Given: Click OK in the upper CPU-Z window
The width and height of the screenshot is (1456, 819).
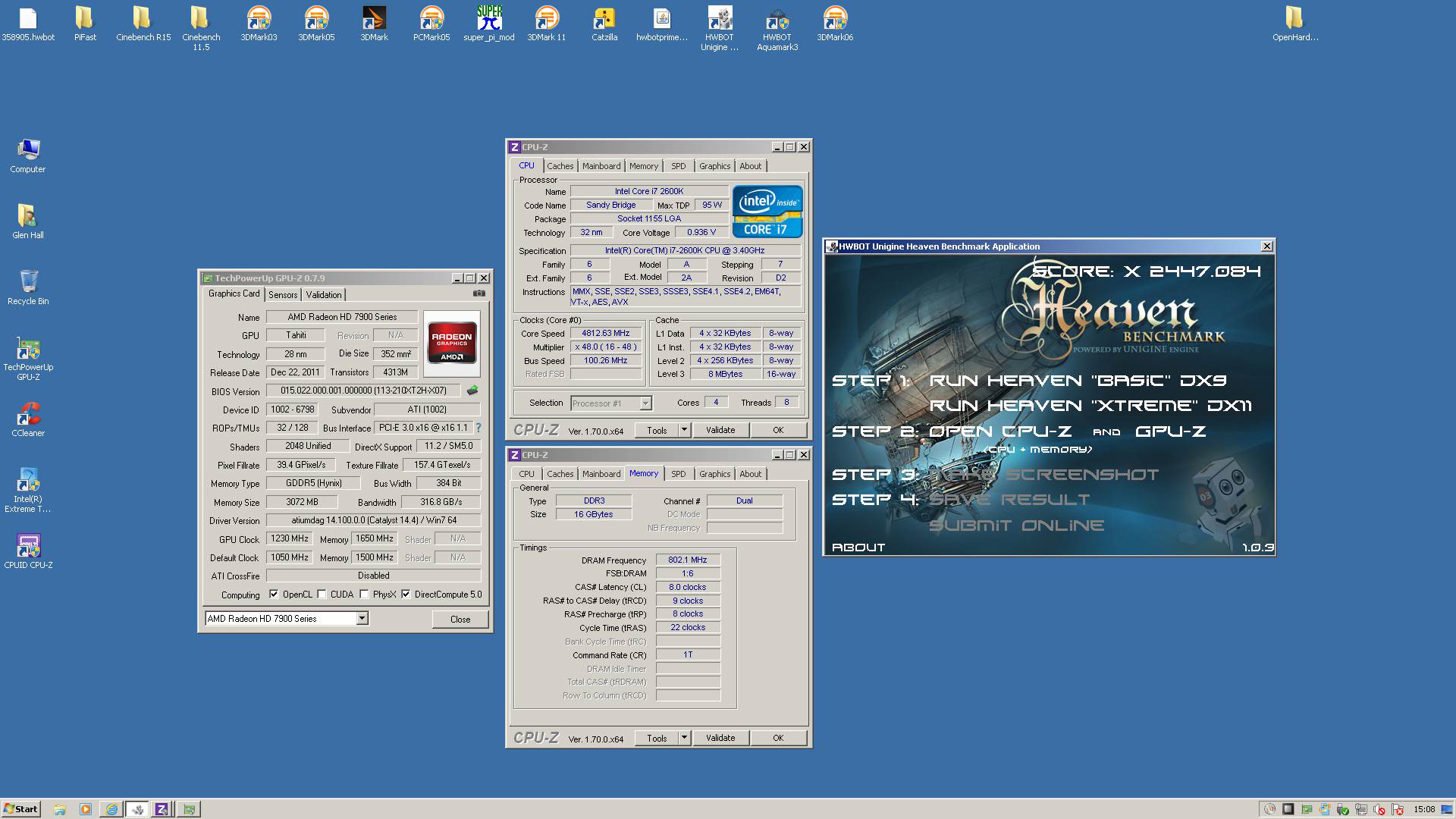Looking at the screenshot, I should [778, 430].
